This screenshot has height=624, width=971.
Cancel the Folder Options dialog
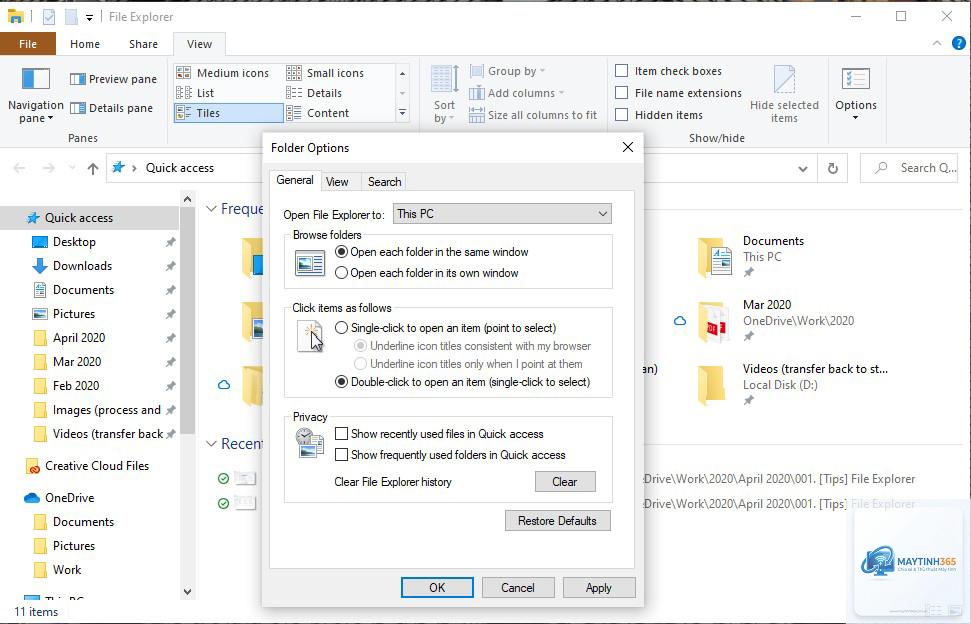518,587
